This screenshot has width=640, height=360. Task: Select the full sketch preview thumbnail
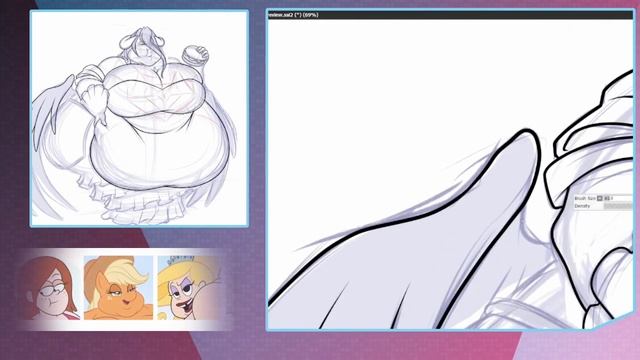pos(139,119)
